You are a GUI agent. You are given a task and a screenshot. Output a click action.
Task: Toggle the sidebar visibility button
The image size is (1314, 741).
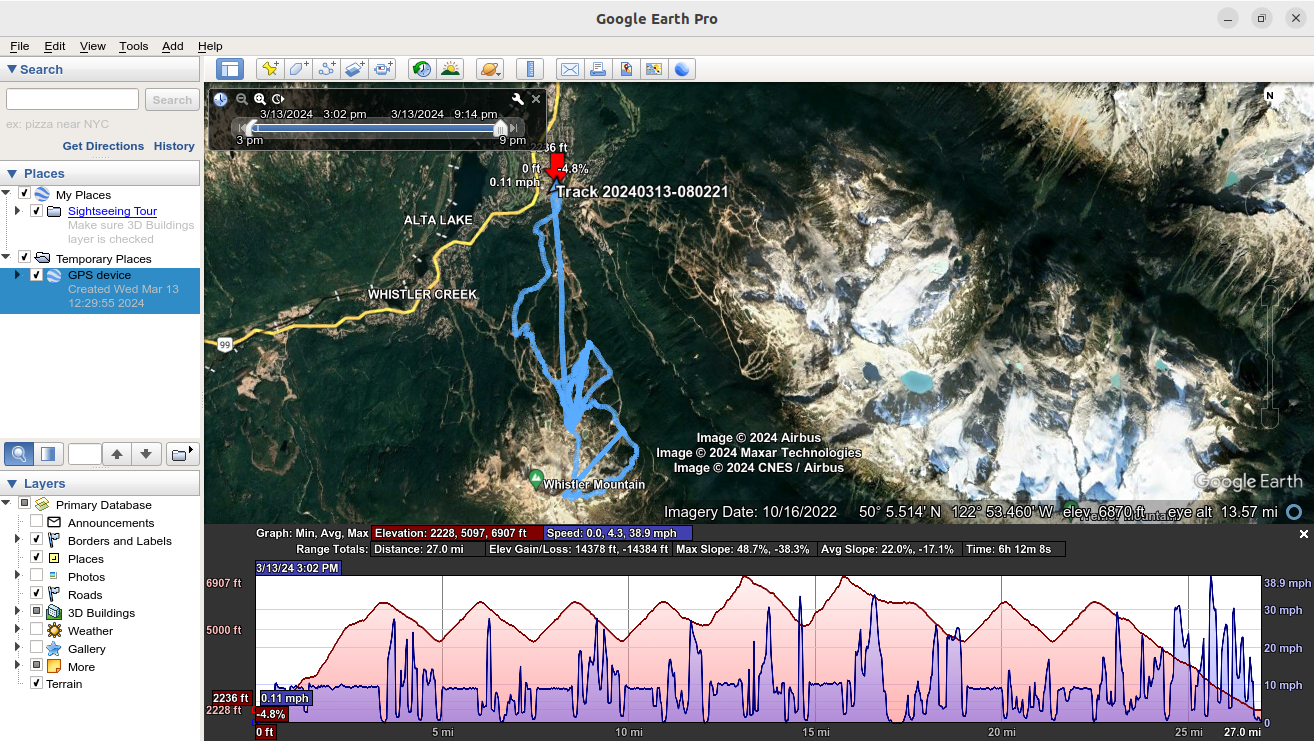[x=230, y=69]
